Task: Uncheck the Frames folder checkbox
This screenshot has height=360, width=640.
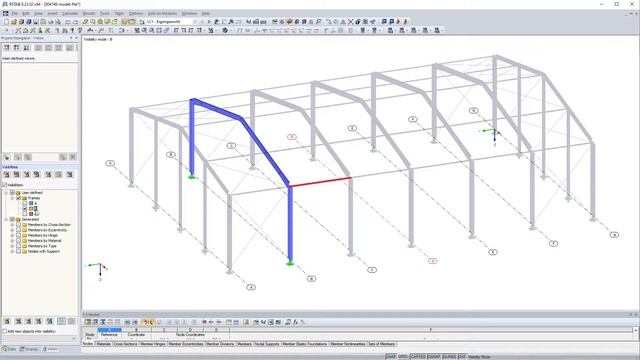Action: tap(18, 198)
